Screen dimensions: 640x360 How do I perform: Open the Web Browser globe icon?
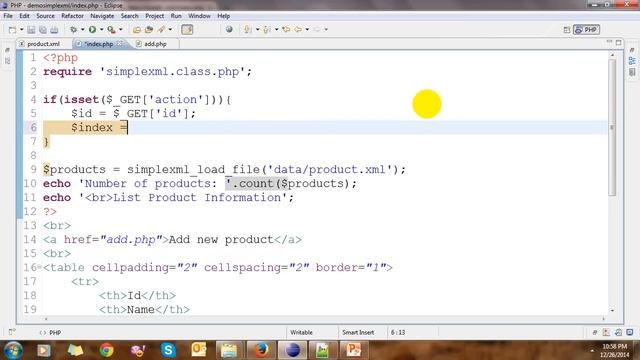point(229,29)
